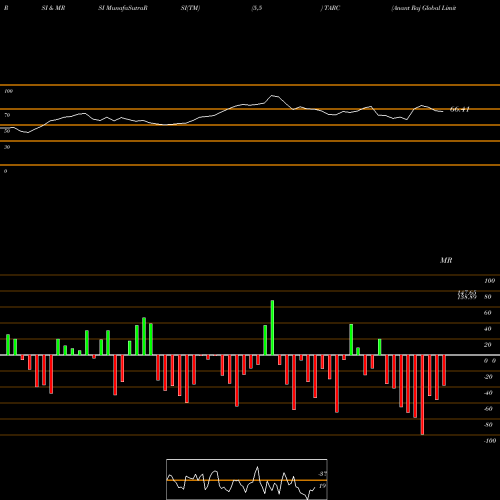
Task: Click the RSI value label 66.41
Action: click(460, 109)
